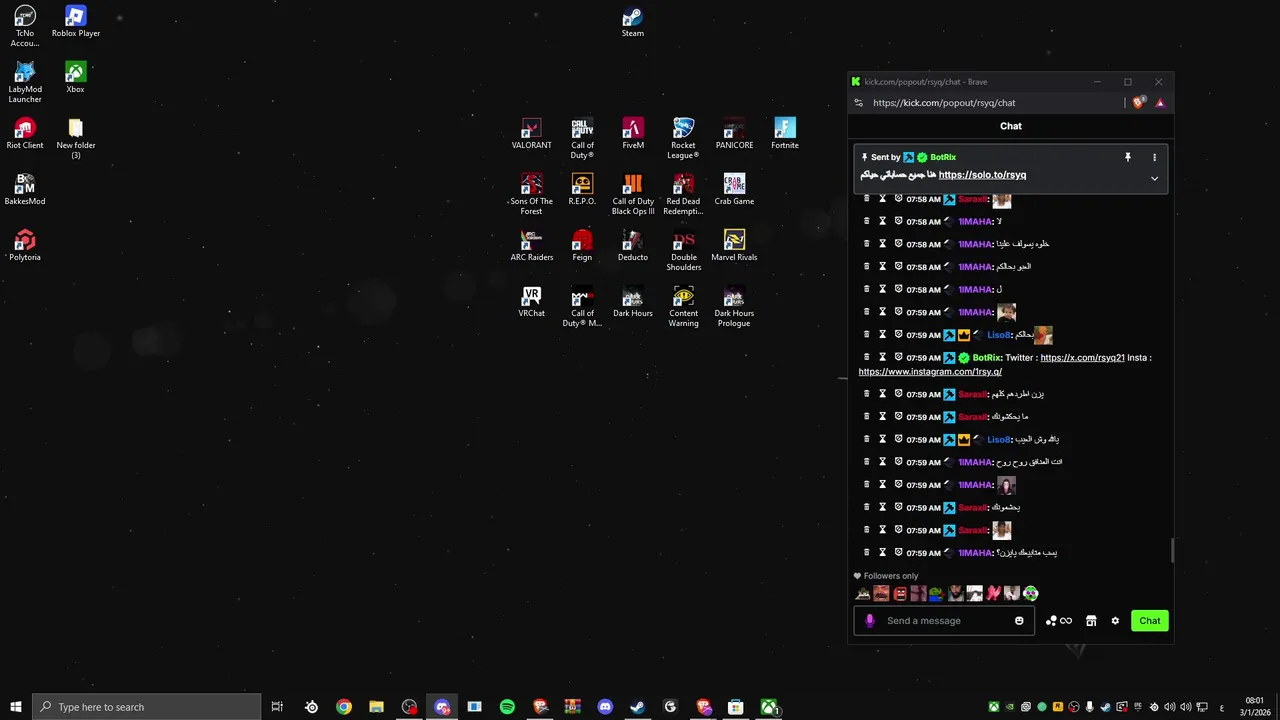Select the PANICORE desktop icon
The width and height of the screenshot is (1280, 720).
pyautogui.click(x=734, y=134)
